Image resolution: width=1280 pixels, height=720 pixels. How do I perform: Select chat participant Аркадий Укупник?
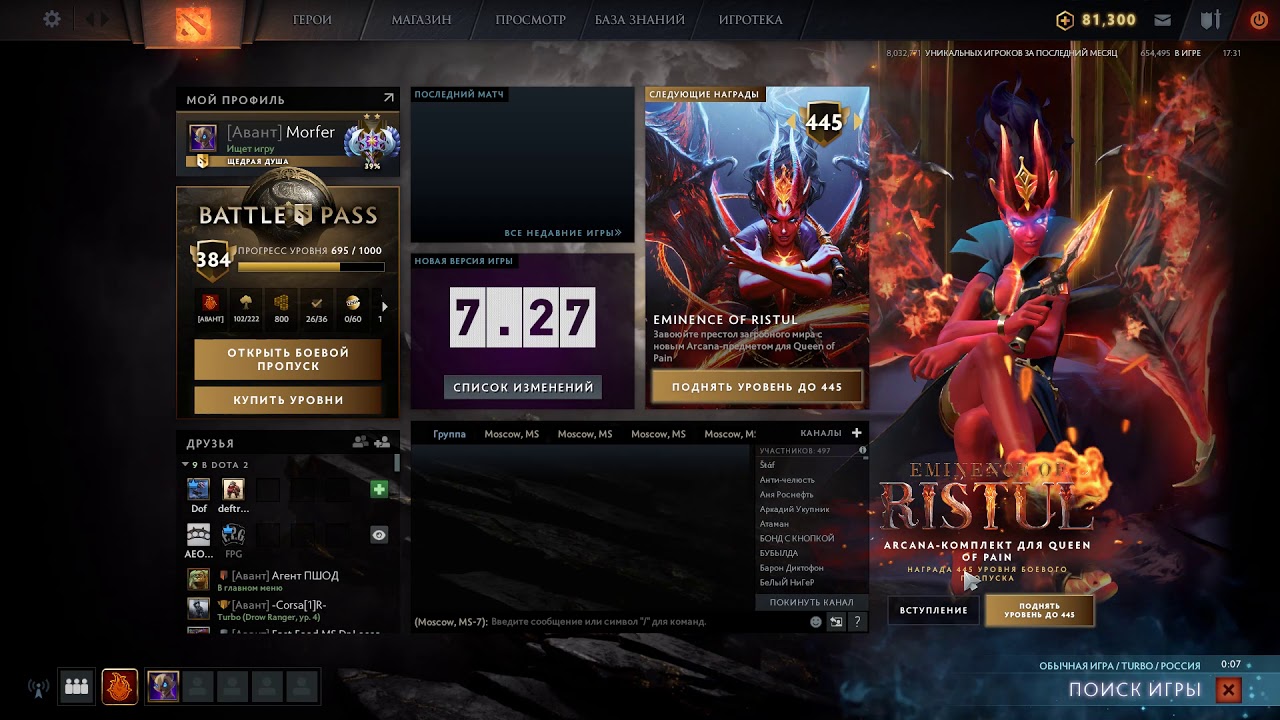pos(794,509)
